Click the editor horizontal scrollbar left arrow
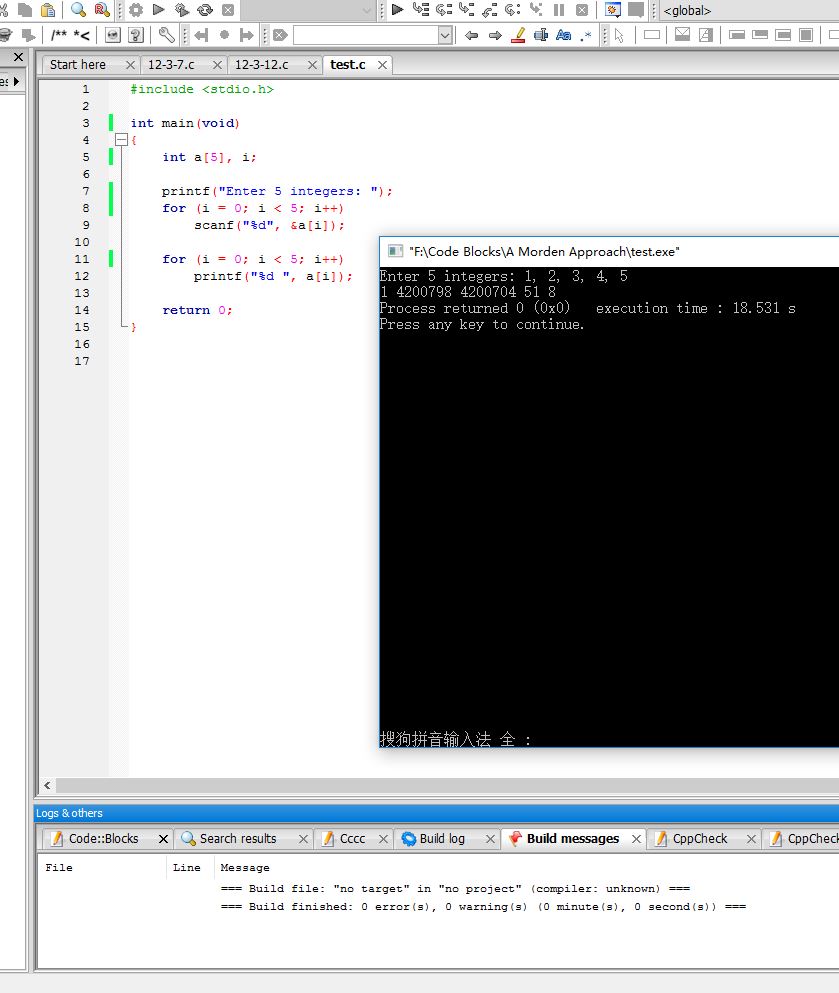This screenshot has height=993, width=839. click(47, 785)
